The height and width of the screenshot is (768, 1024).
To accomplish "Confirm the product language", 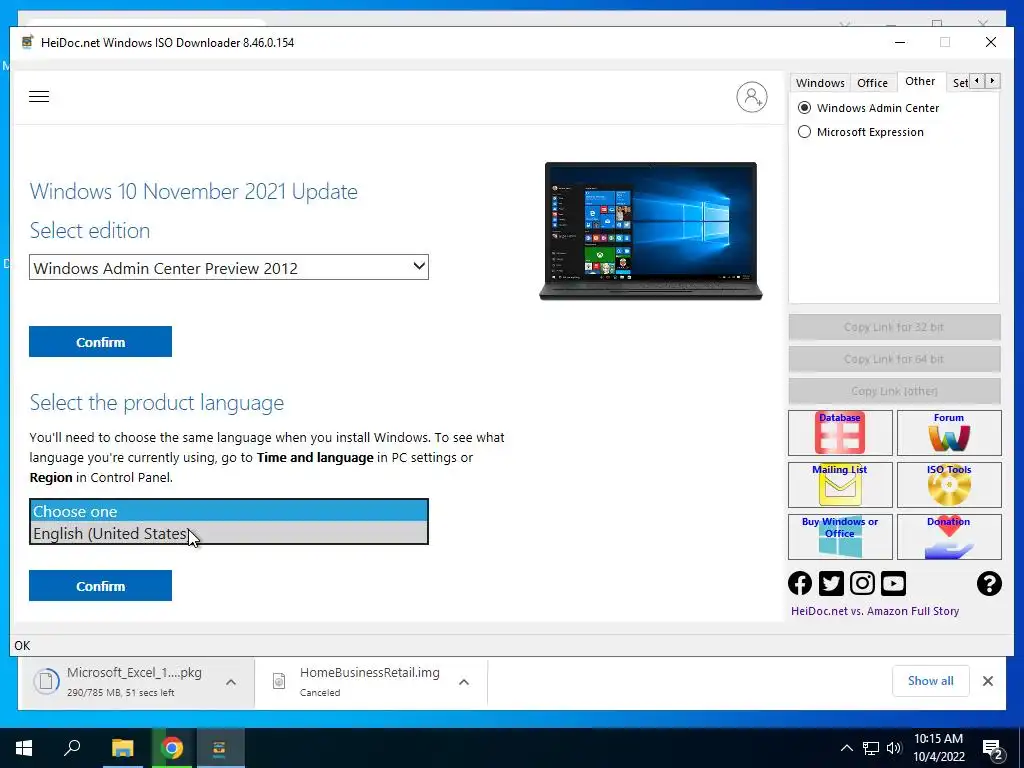I will click(100, 586).
